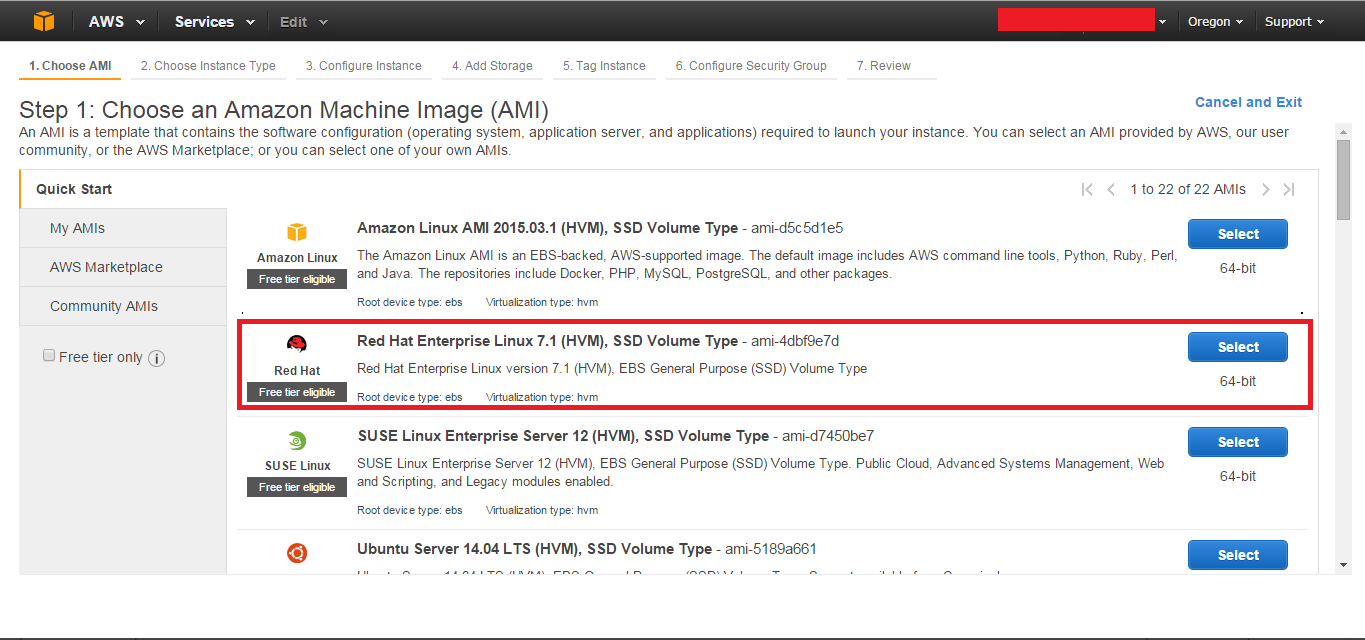Click the vertical scrollbar thumb
The width and height of the screenshot is (1365, 640).
(x=1344, y=179)
